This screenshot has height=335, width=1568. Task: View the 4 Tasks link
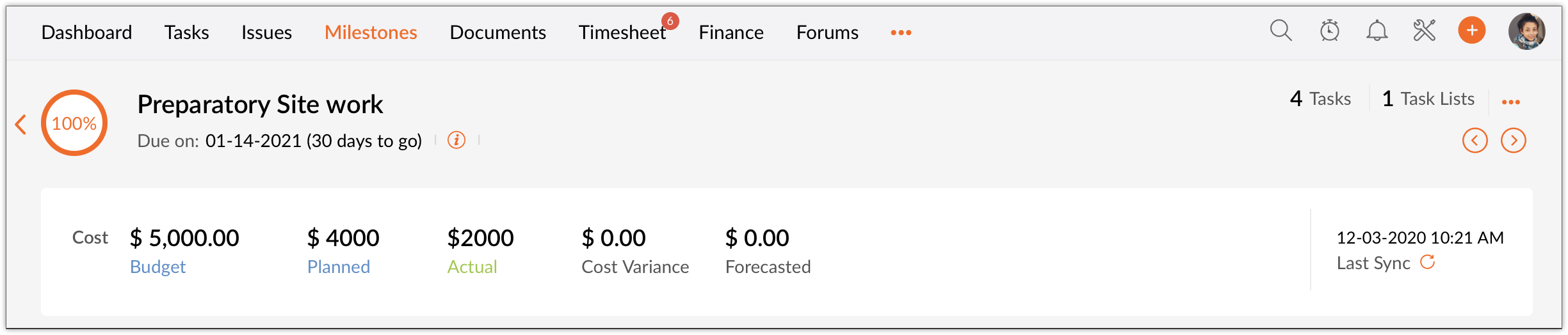(1321, 98)
